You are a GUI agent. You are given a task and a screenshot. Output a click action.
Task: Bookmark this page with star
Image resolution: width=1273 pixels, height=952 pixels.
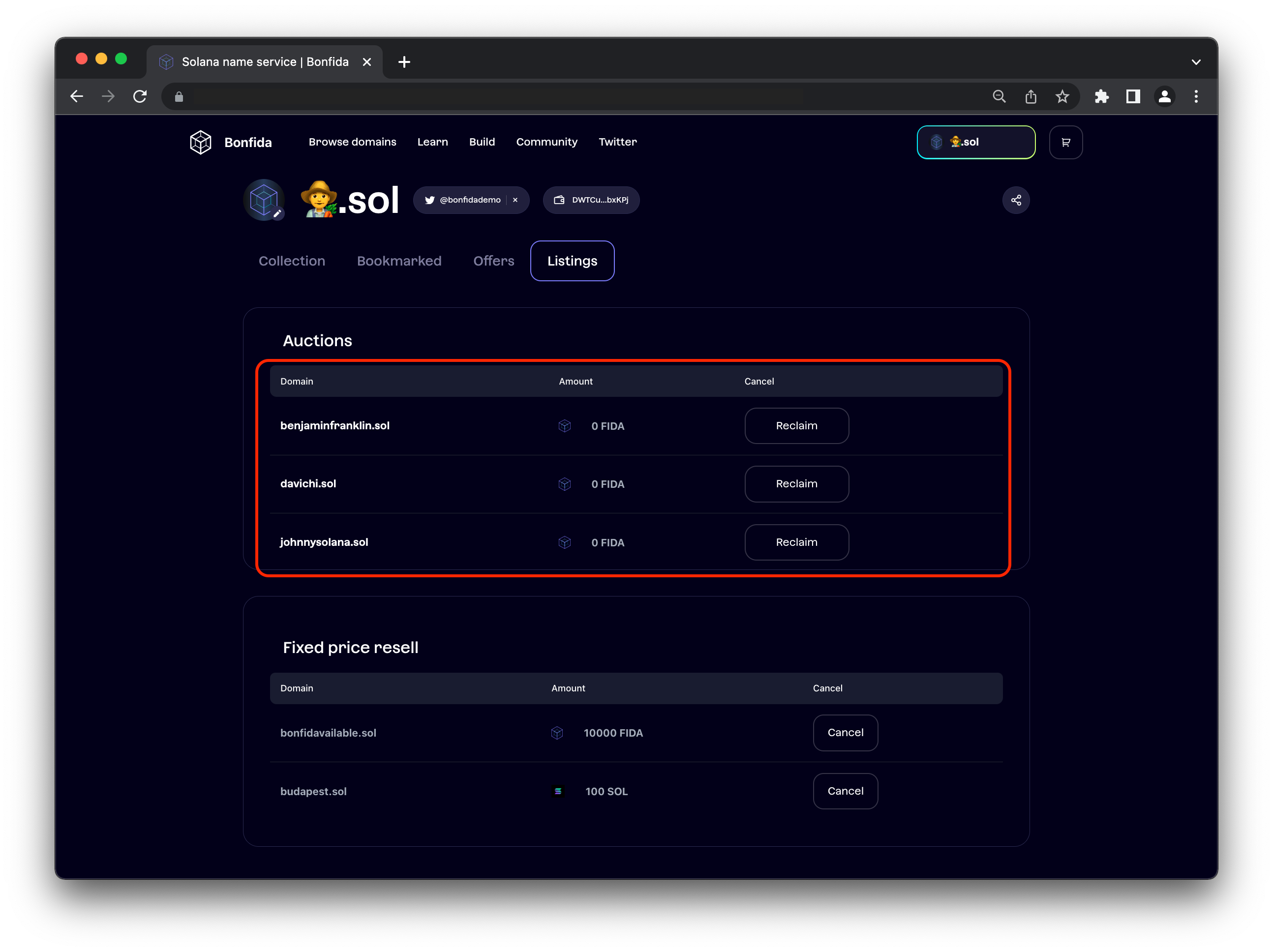point(1062,97)
